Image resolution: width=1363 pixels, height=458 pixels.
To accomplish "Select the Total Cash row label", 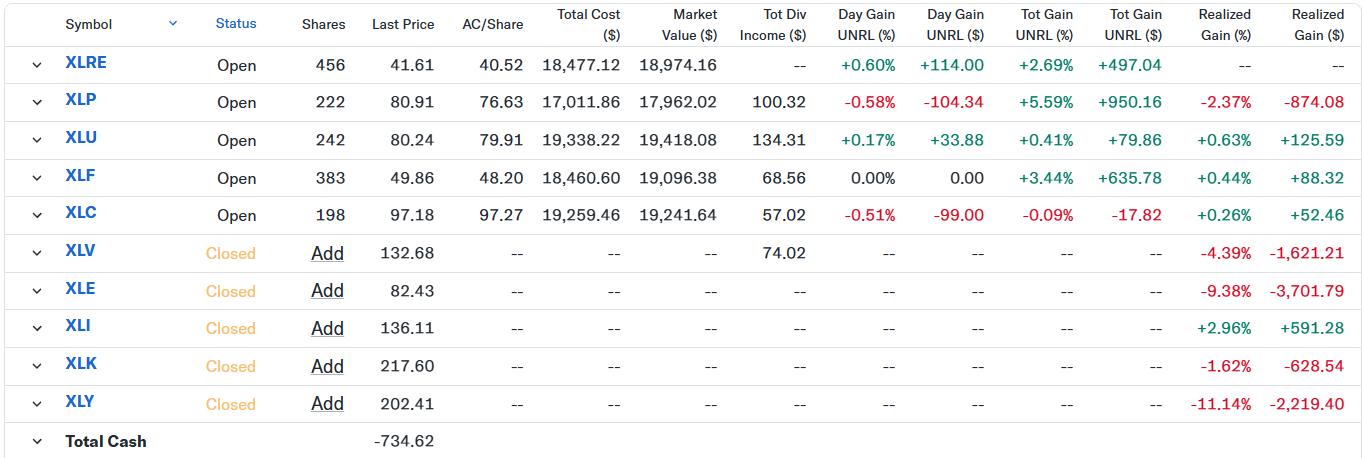I will (106, 441).
